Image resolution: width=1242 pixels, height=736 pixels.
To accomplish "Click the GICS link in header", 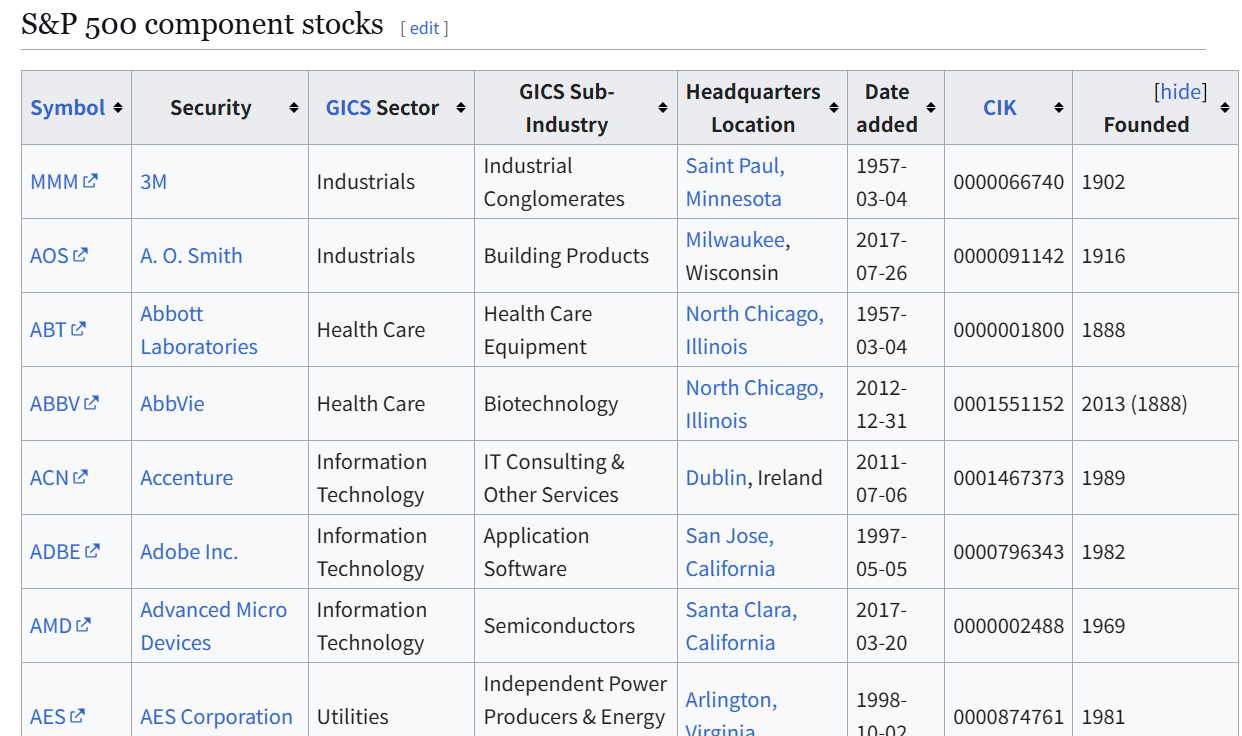I will tap(348, 108).
